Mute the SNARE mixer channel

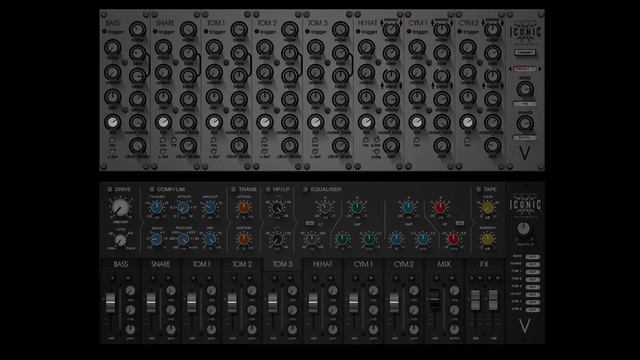tap(168, 278)
